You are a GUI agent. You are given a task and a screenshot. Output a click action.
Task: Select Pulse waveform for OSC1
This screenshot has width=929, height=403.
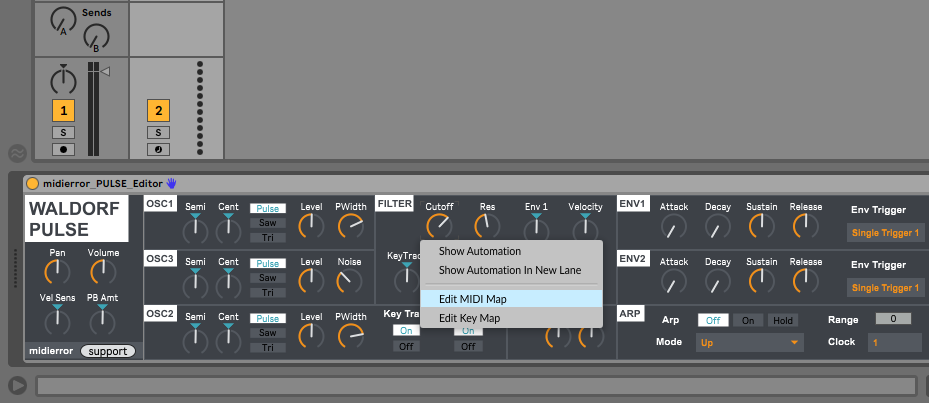(x=268, y=209)
